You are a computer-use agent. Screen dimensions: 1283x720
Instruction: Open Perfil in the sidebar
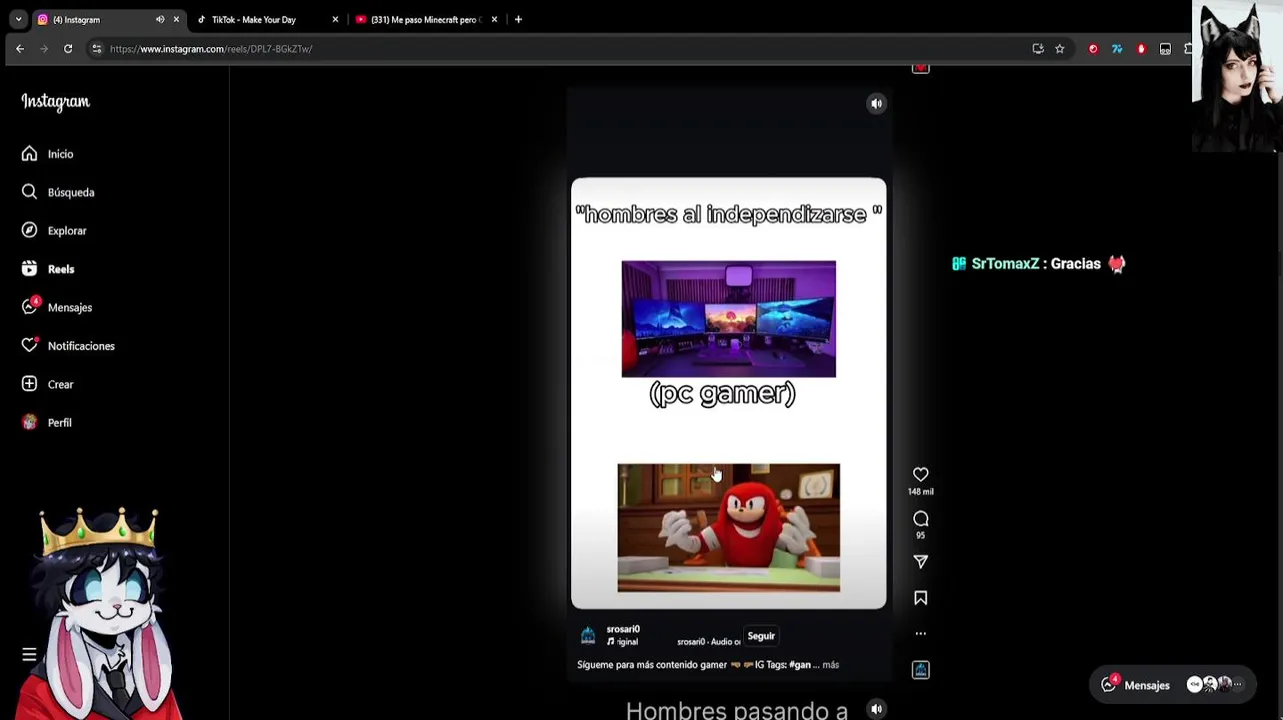[47, 423]
